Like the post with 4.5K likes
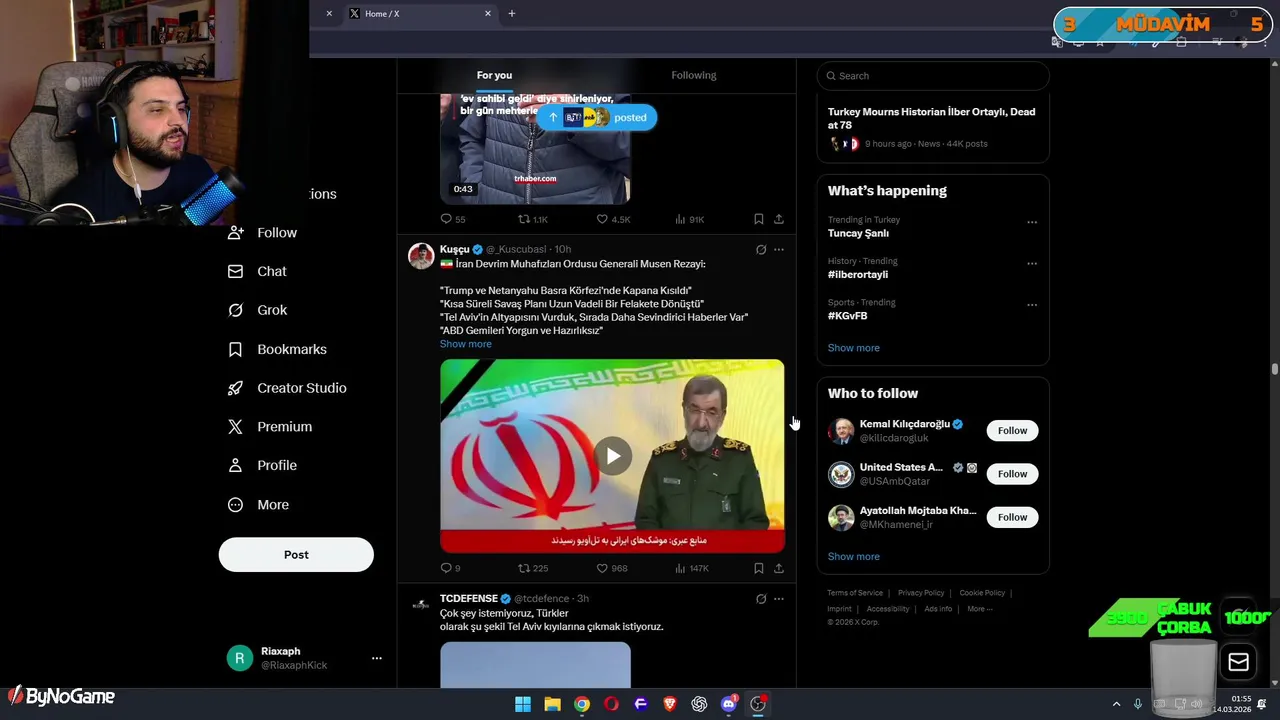 coord(613,219)
